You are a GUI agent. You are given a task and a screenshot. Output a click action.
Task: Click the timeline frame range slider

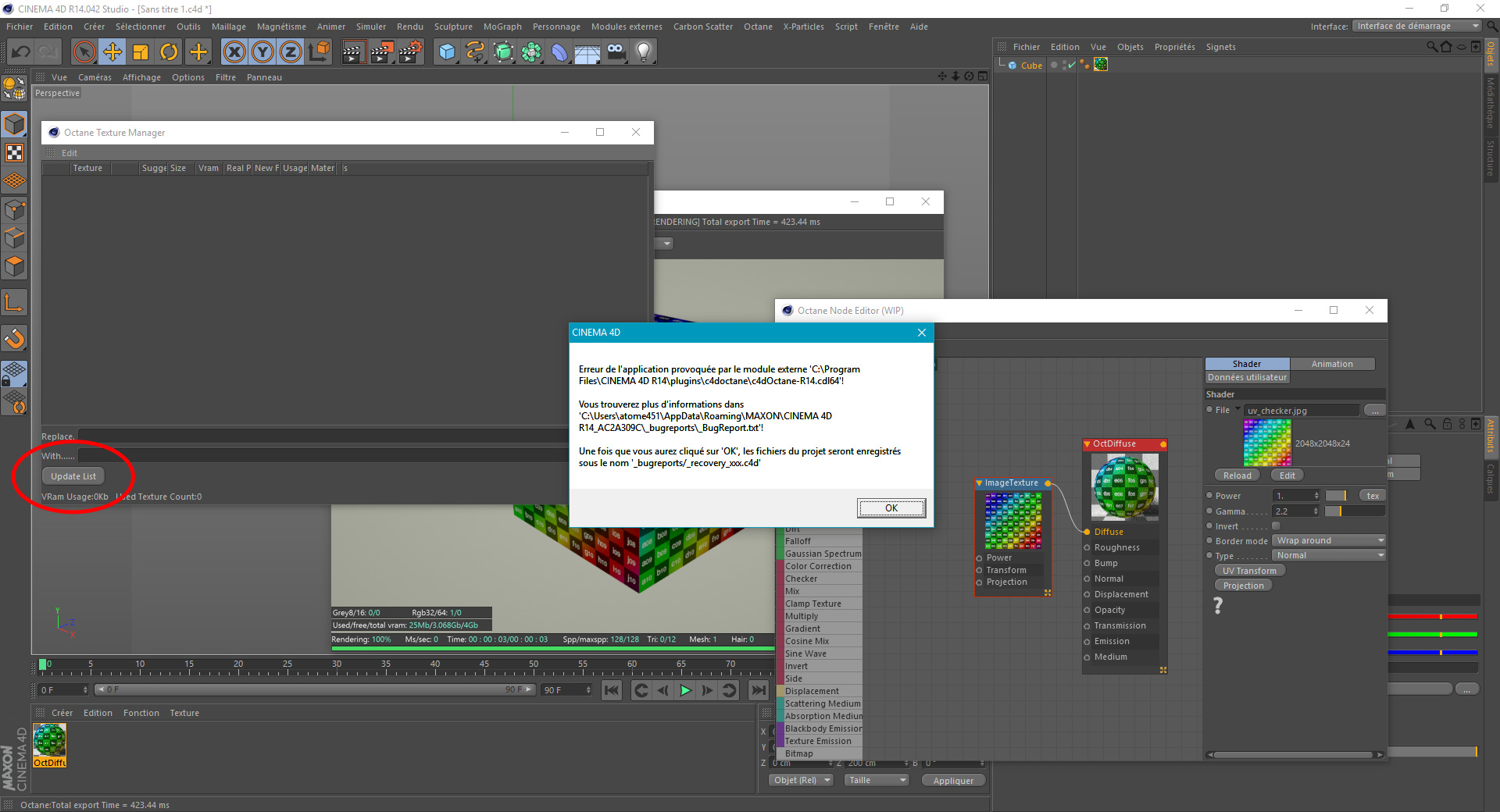[x=315, y=690]
